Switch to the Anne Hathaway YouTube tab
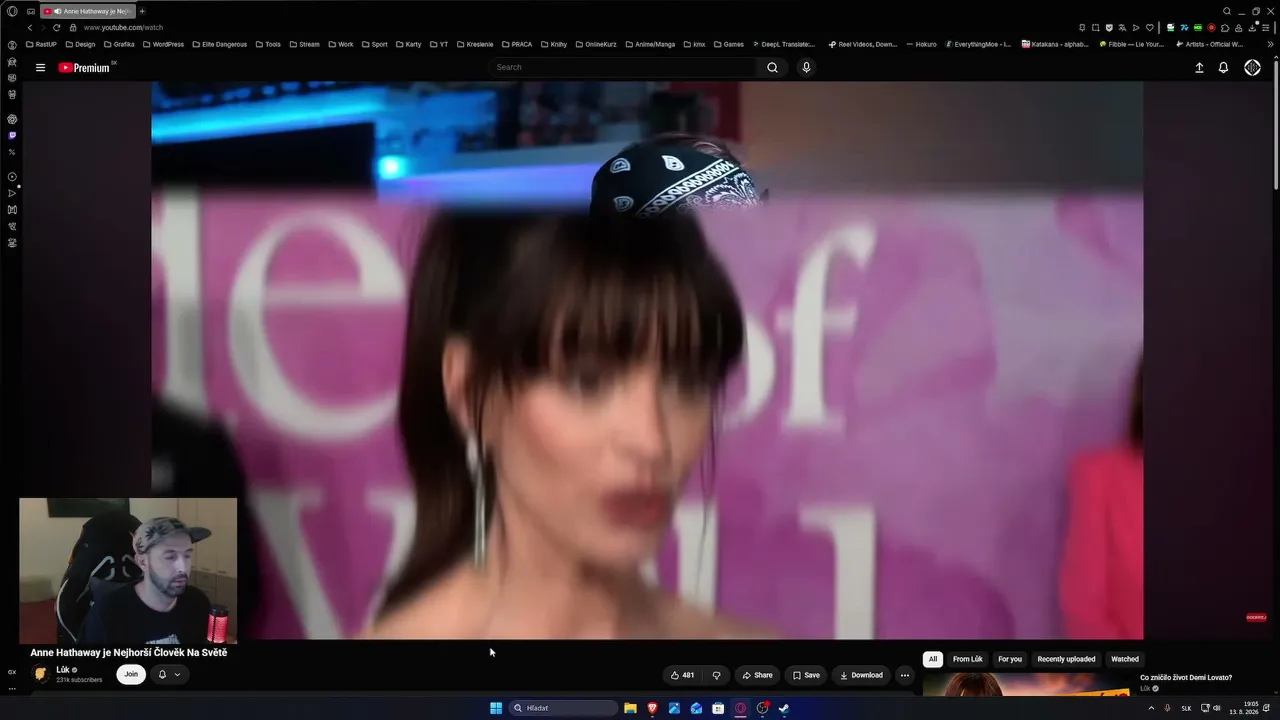Viewport: 1280px width, 720px height. click(x=88, y=11)
